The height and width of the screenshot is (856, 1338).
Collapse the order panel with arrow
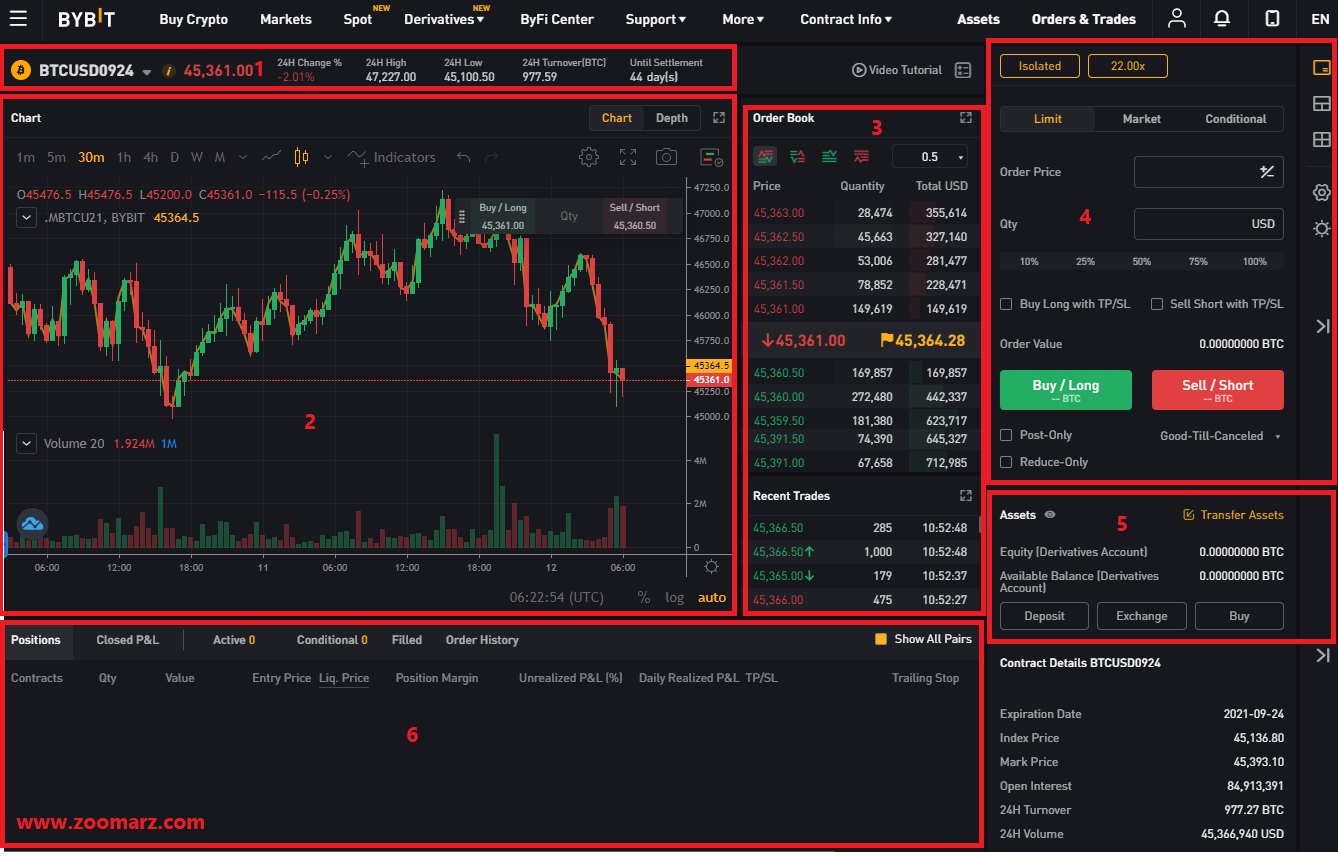pyautogui.click(x=1323, y=326)
